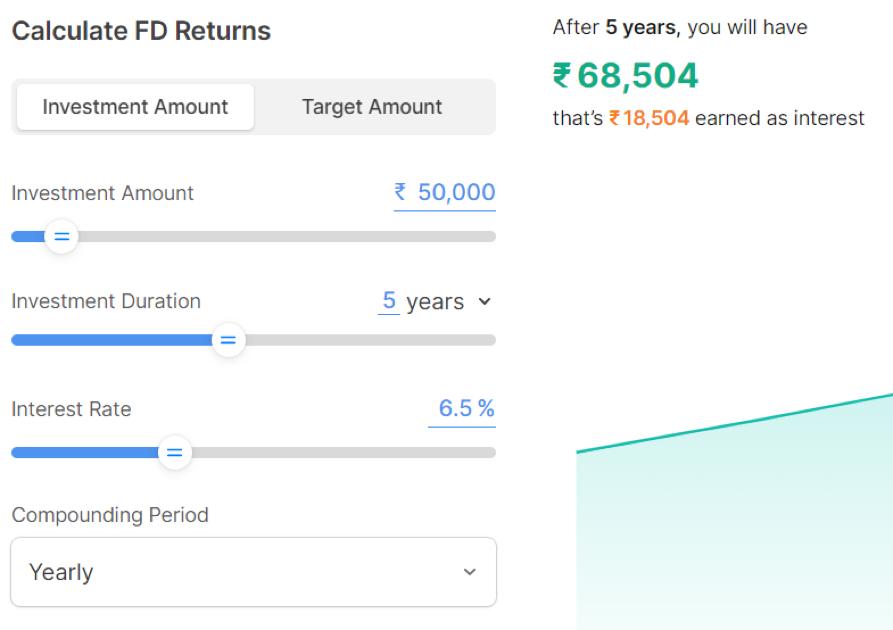This screenshot has width=893, height=630.
Task: Click the green rupee icon beside 68,504
Action: point(562,76)
